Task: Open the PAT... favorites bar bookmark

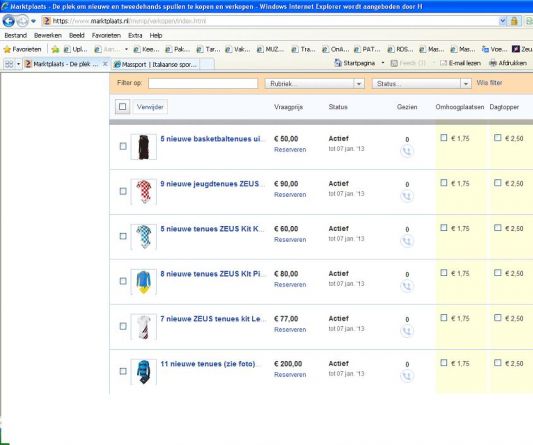Action: [x=367, y=49]
